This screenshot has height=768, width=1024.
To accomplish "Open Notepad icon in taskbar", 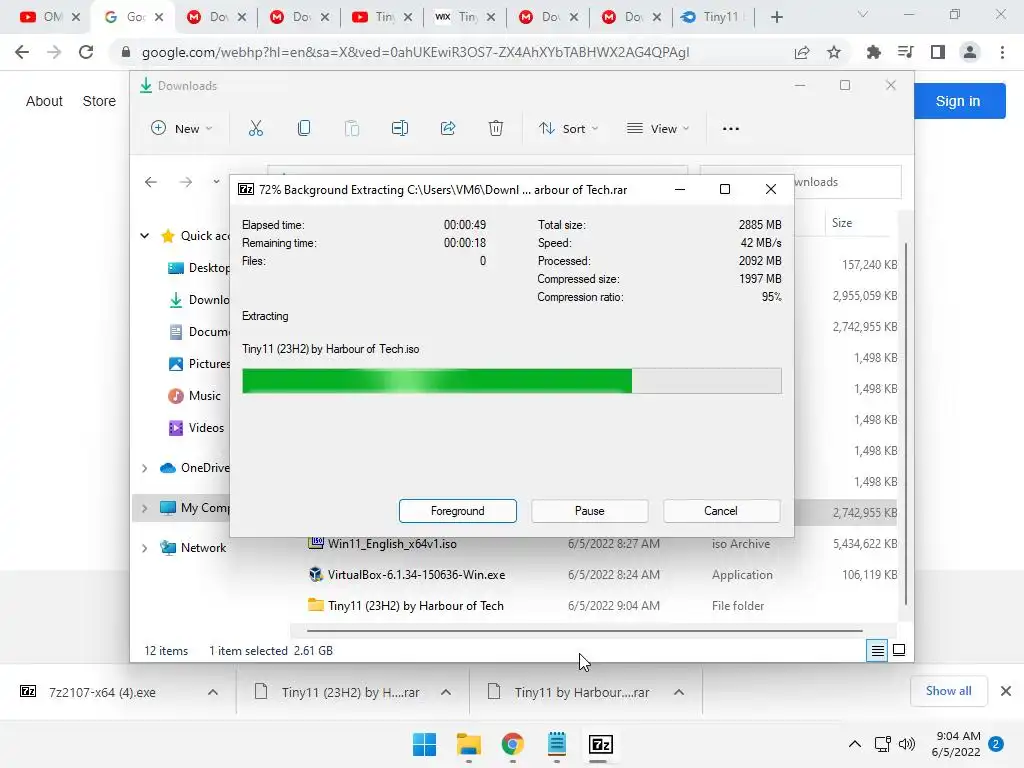I will click(x=556, y=744).
